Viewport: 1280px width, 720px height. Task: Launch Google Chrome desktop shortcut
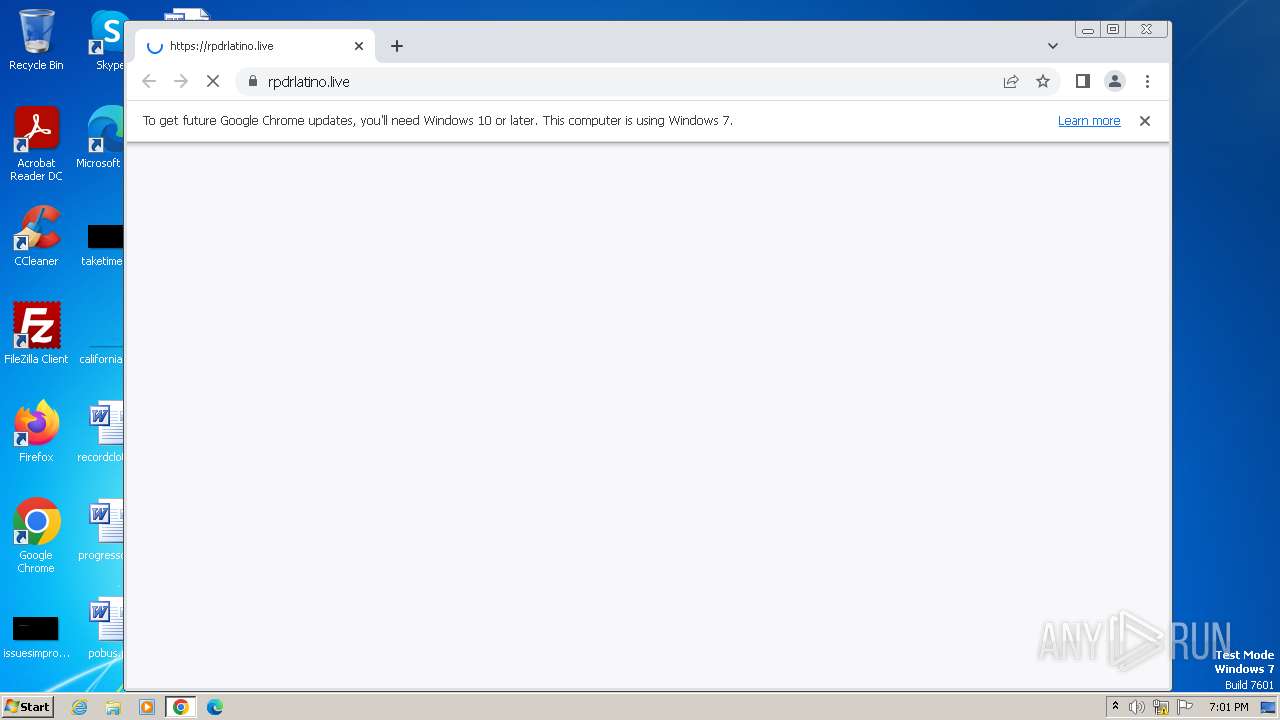tap(36, 535)
